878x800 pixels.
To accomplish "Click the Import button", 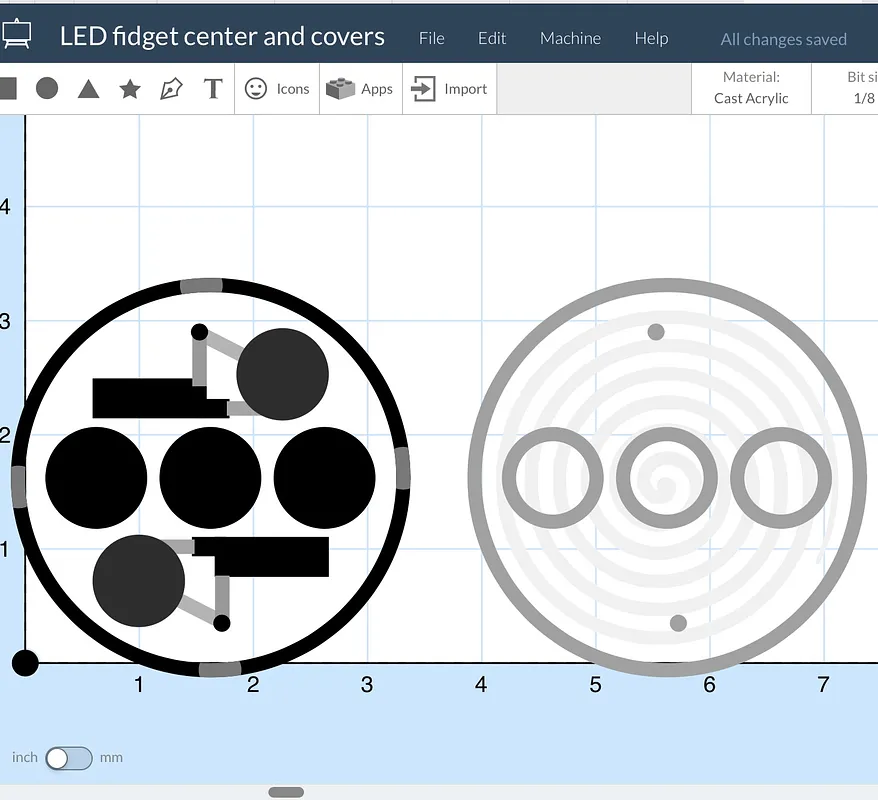I will tap(450, 89).
